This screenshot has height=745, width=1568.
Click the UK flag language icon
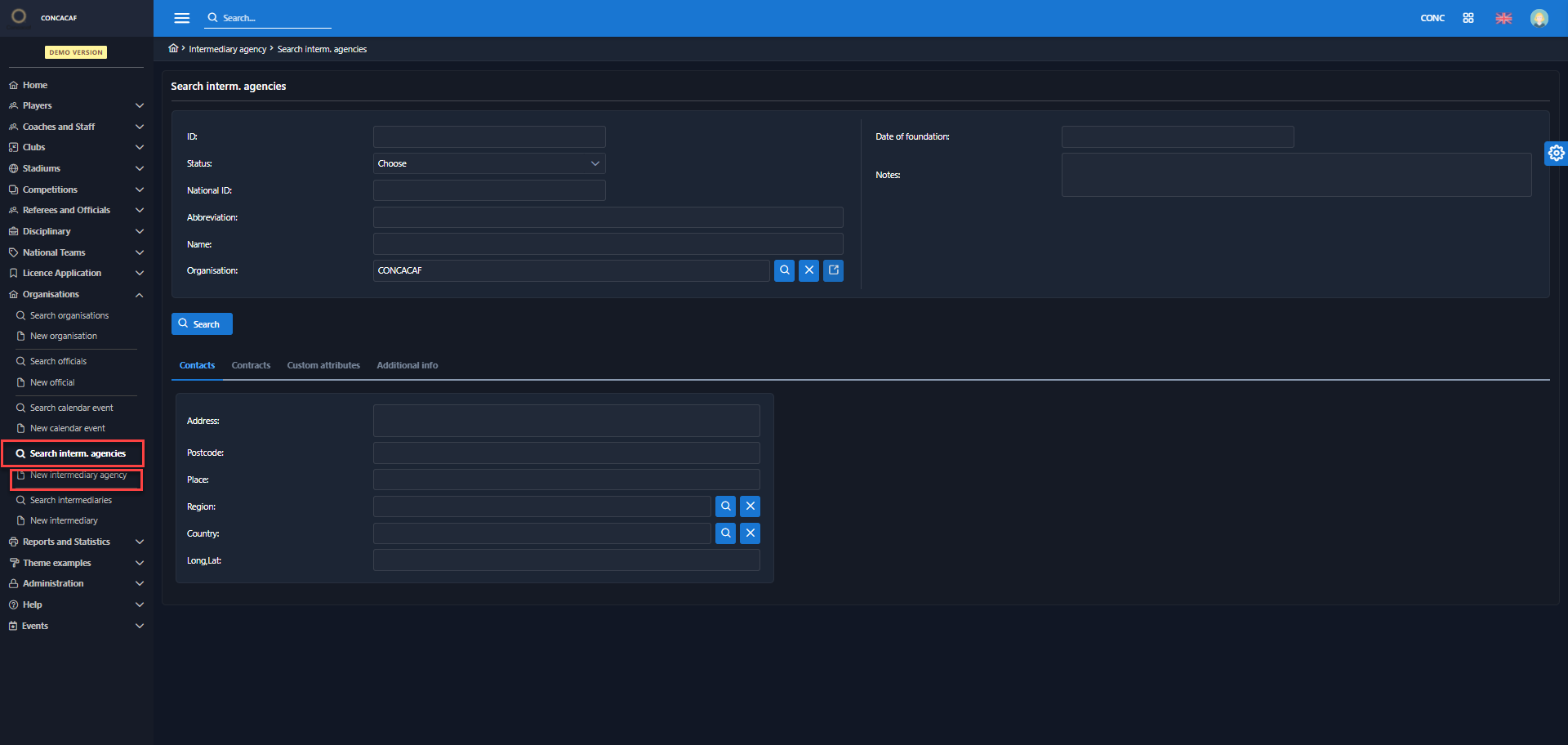[x=1503, y=18]
